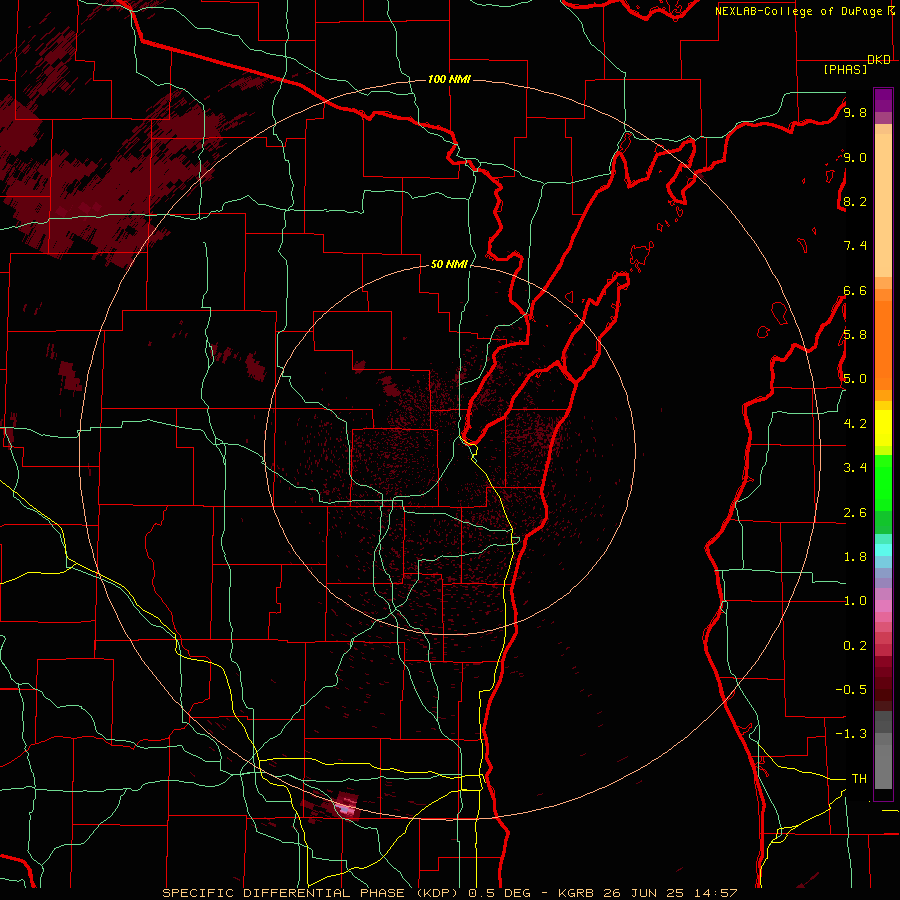The image size is (900, 900).
Task: Select the 8.2 value on color scale
Action: click(855, 201)
